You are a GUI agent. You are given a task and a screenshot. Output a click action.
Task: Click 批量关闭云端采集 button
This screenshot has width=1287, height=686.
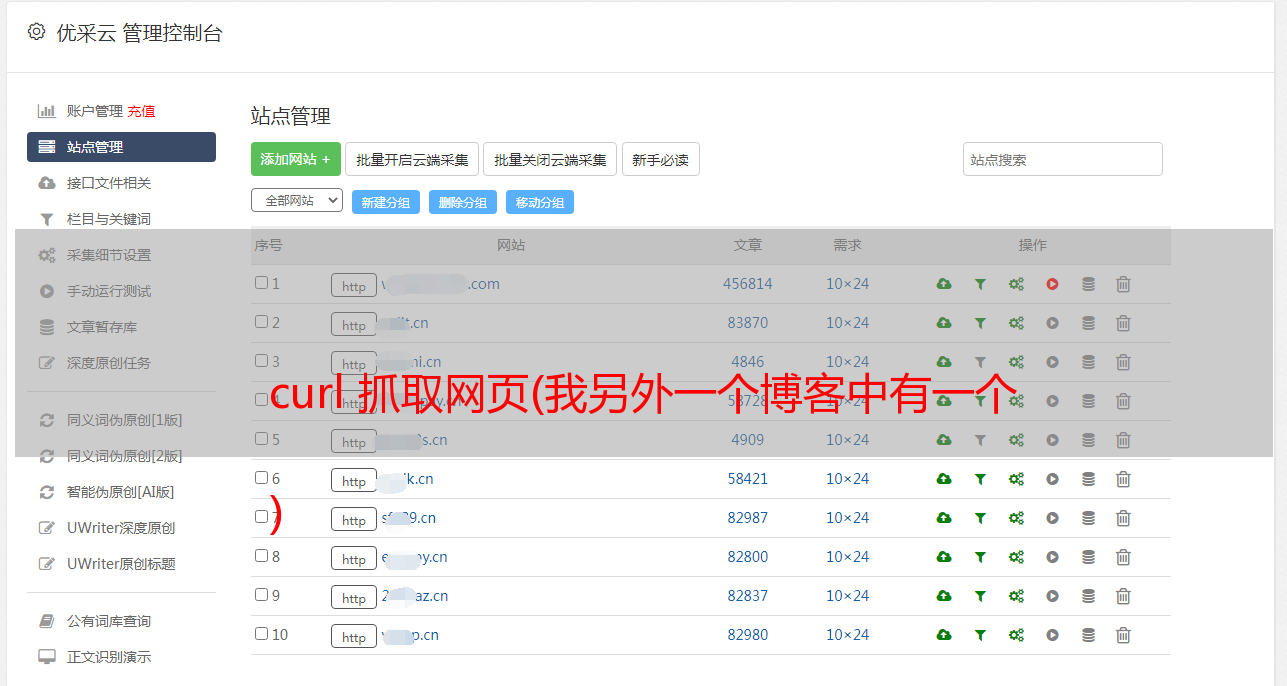click(550, 159)
